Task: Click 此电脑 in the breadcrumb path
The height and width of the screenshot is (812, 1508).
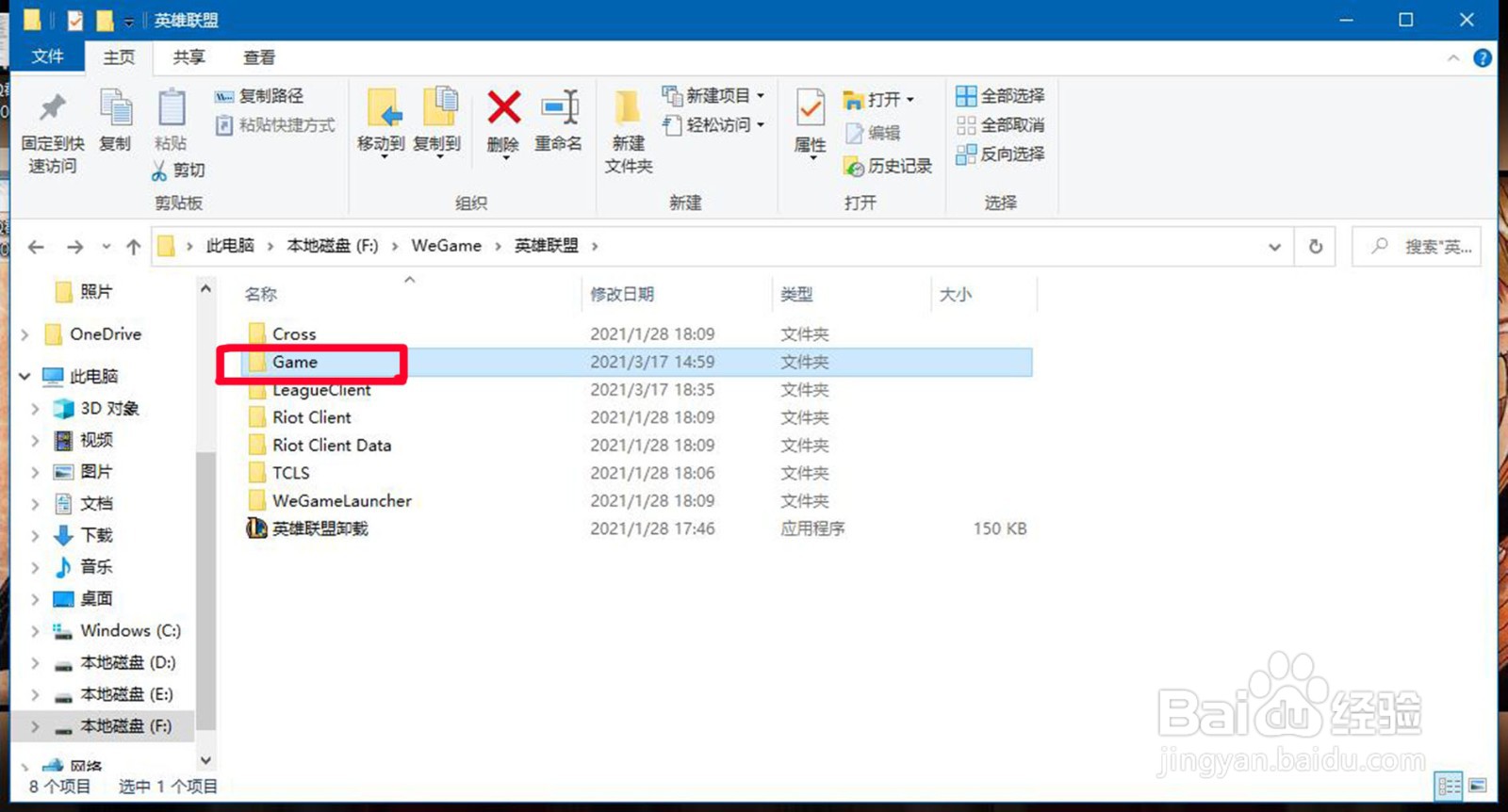Action: (x=230, y=246)
